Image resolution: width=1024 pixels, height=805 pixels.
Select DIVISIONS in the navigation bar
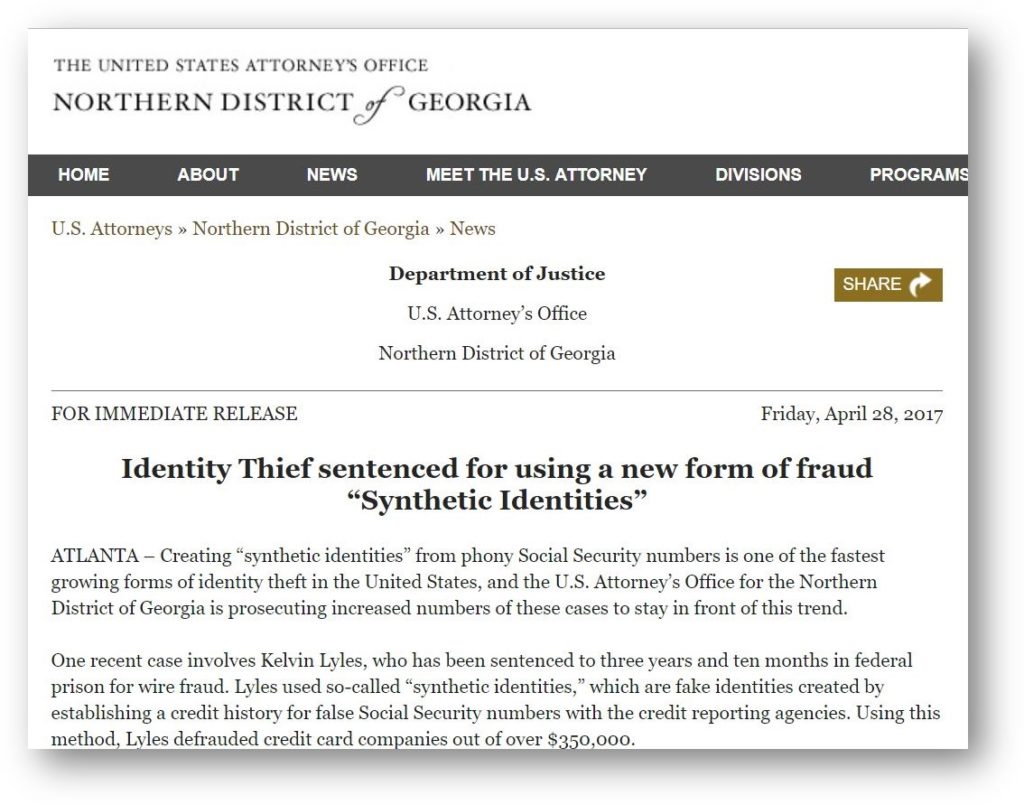tap(758, 174)
